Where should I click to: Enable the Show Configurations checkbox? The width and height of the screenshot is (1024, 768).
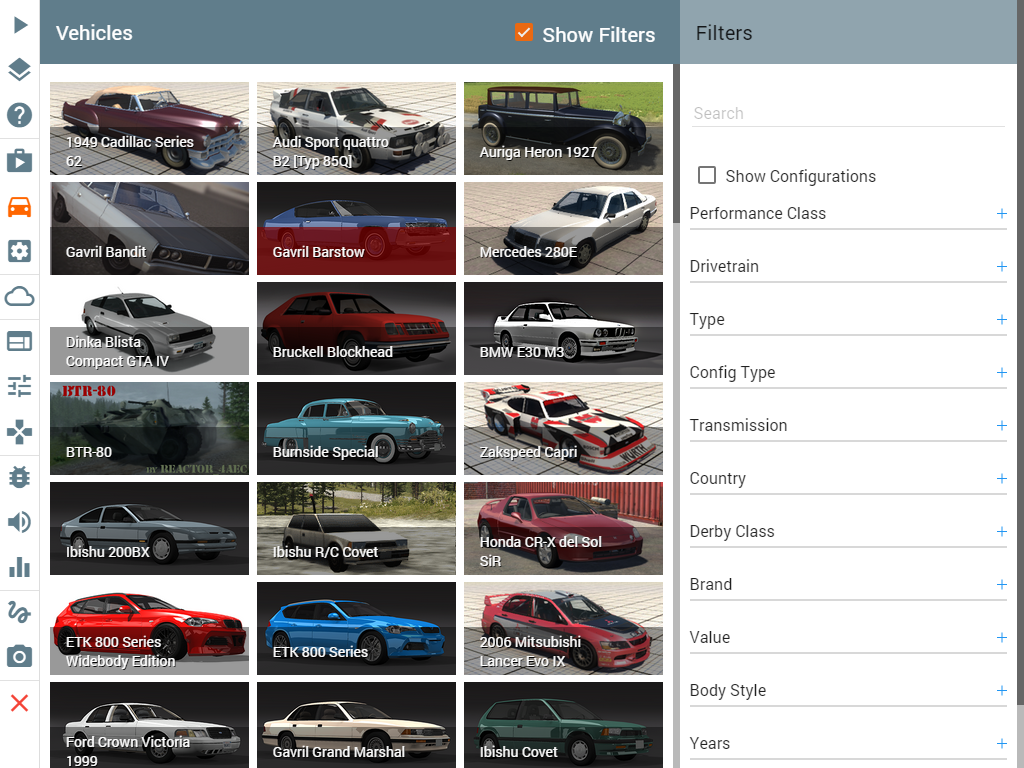pos(707,175)
